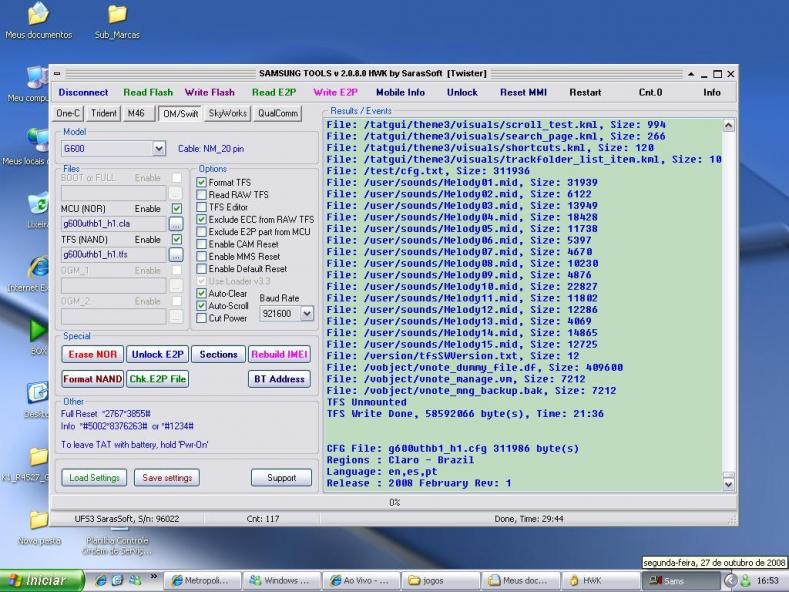
Task: Toggle Auto-Scroll checkbox
Action: tap(201, 306)
